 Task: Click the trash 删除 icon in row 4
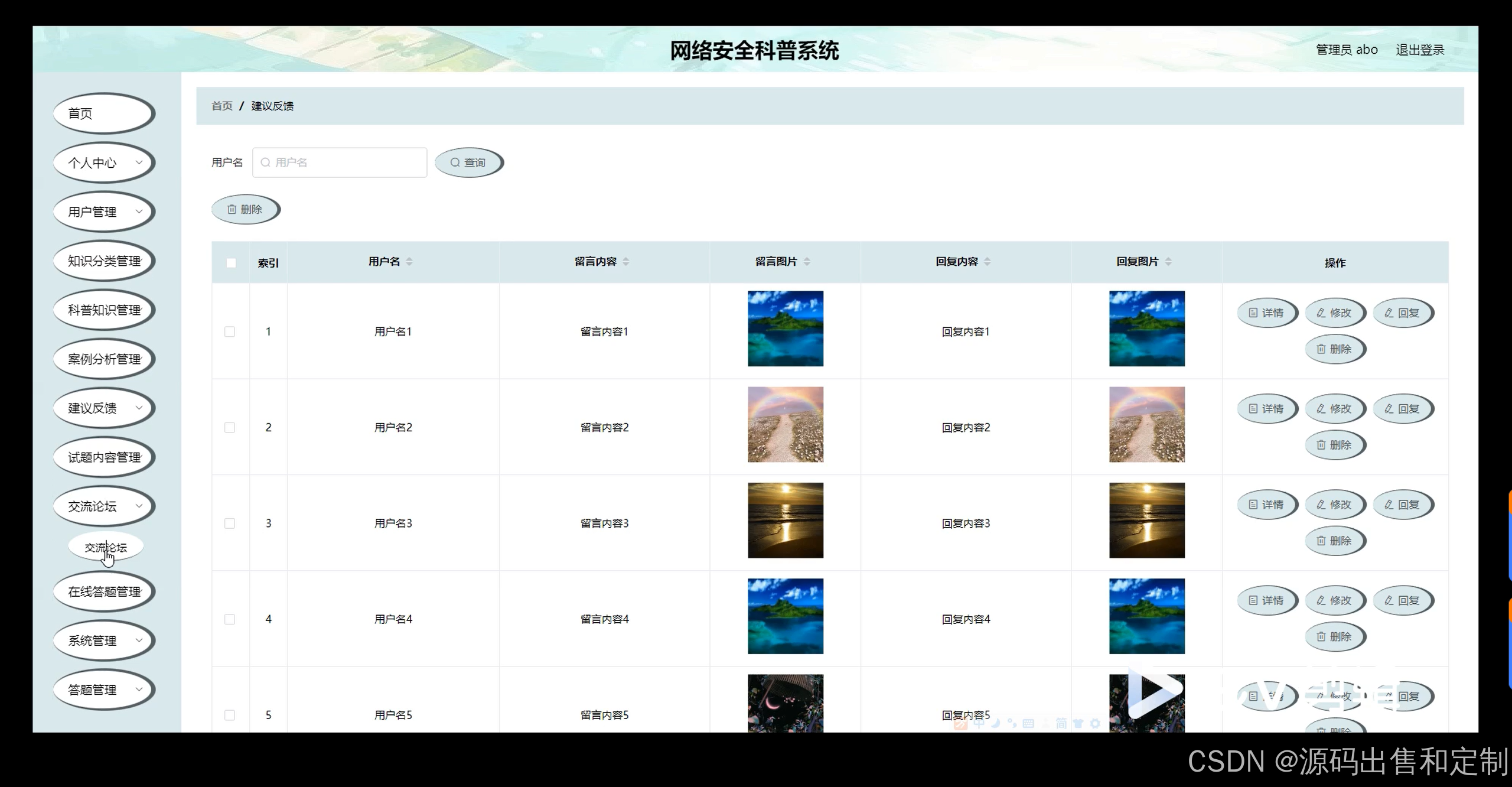click(x=1334, y=636)
